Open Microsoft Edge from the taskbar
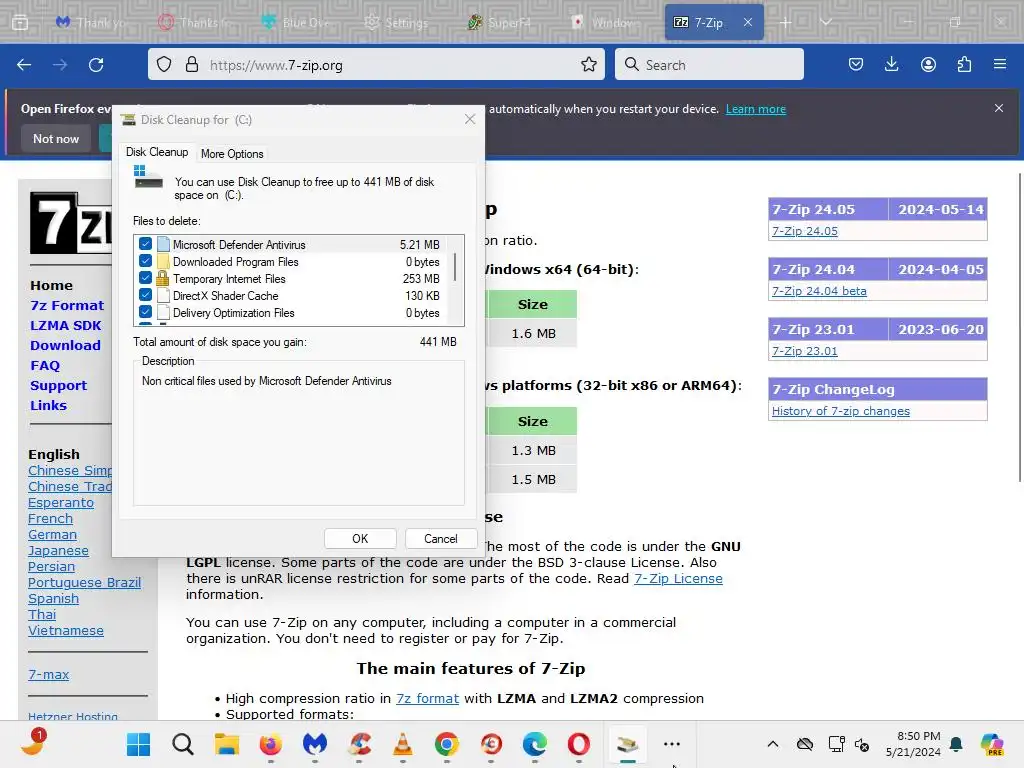The width and height of the screenshot is (1024, 768). pyautogui.click(x=535, y=744)
